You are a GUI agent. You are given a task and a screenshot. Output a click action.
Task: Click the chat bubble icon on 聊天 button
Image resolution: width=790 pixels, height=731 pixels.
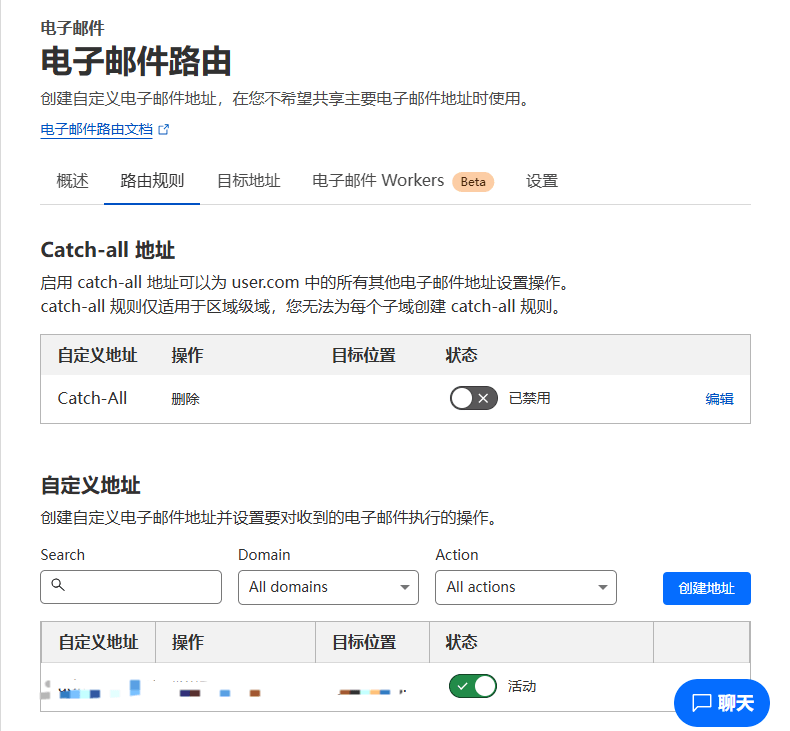click(701, 703)
